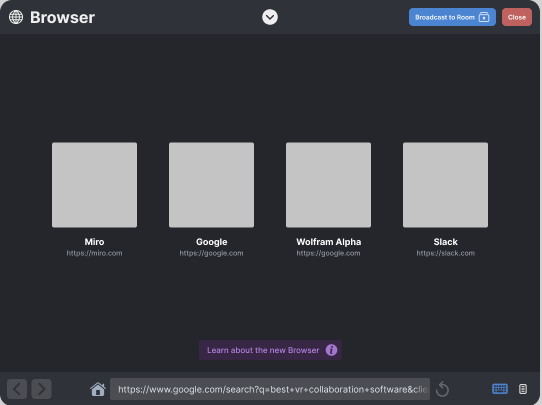542x405 pixels.
Task: Expand the chevron-down circle at top
Action: pos(270,17)
